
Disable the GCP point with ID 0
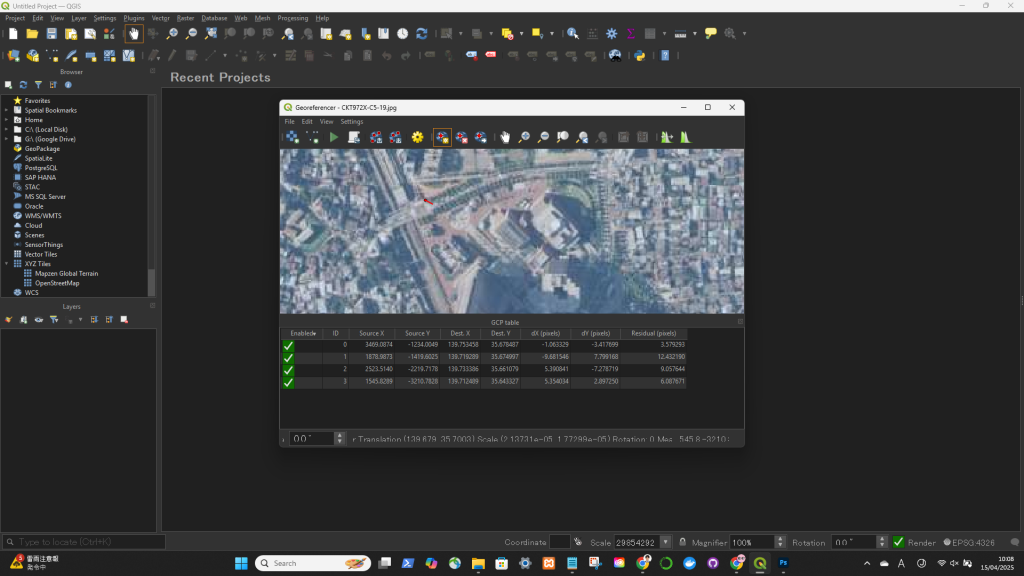pos(288,345)
